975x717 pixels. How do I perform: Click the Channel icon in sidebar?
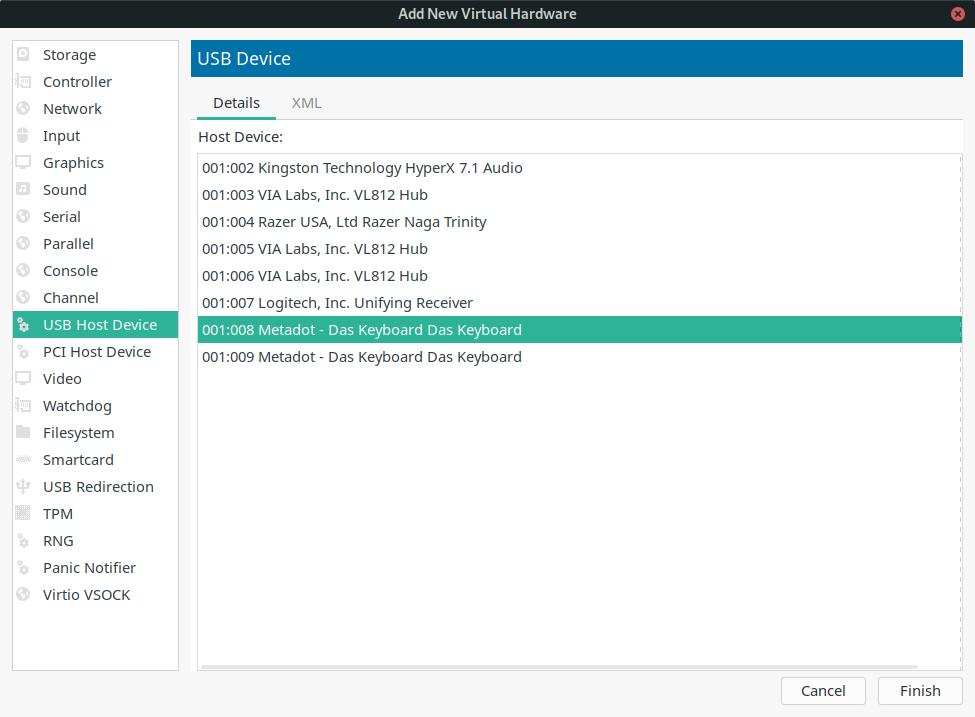point(23,298)
